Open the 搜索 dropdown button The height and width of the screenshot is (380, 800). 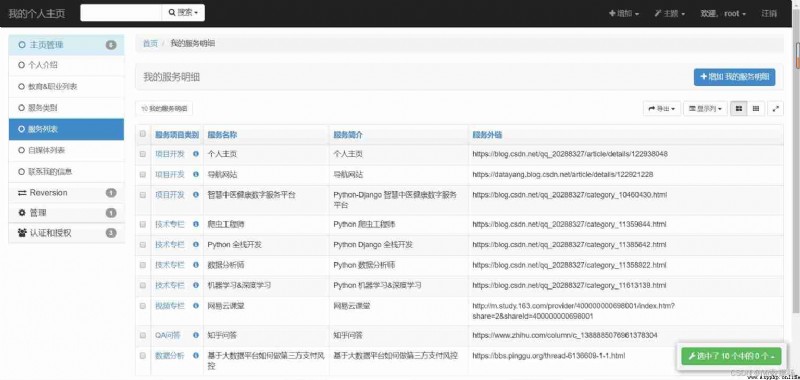click(x=183, y=13)
